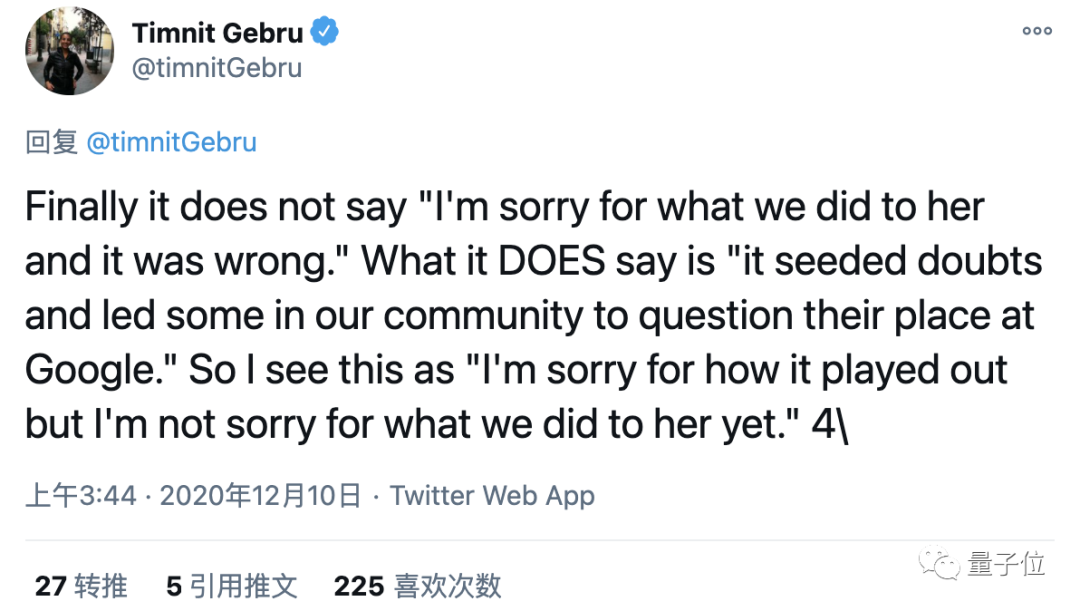Click the word "Google." in the tweet
Image resolution: width=1080 pixels, height=611 pixels.
click(99, 370)
